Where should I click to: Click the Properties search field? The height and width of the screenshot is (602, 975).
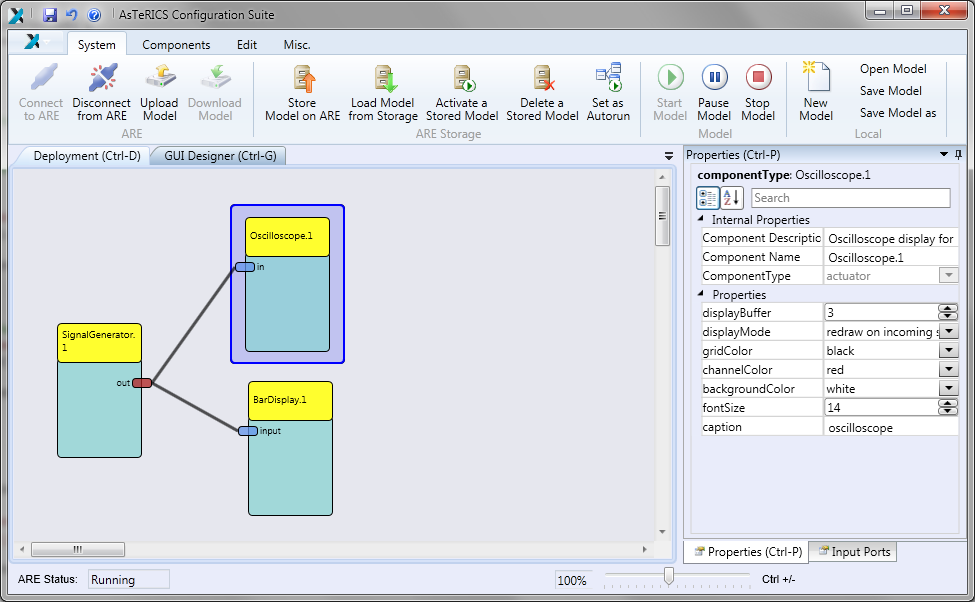850,198
